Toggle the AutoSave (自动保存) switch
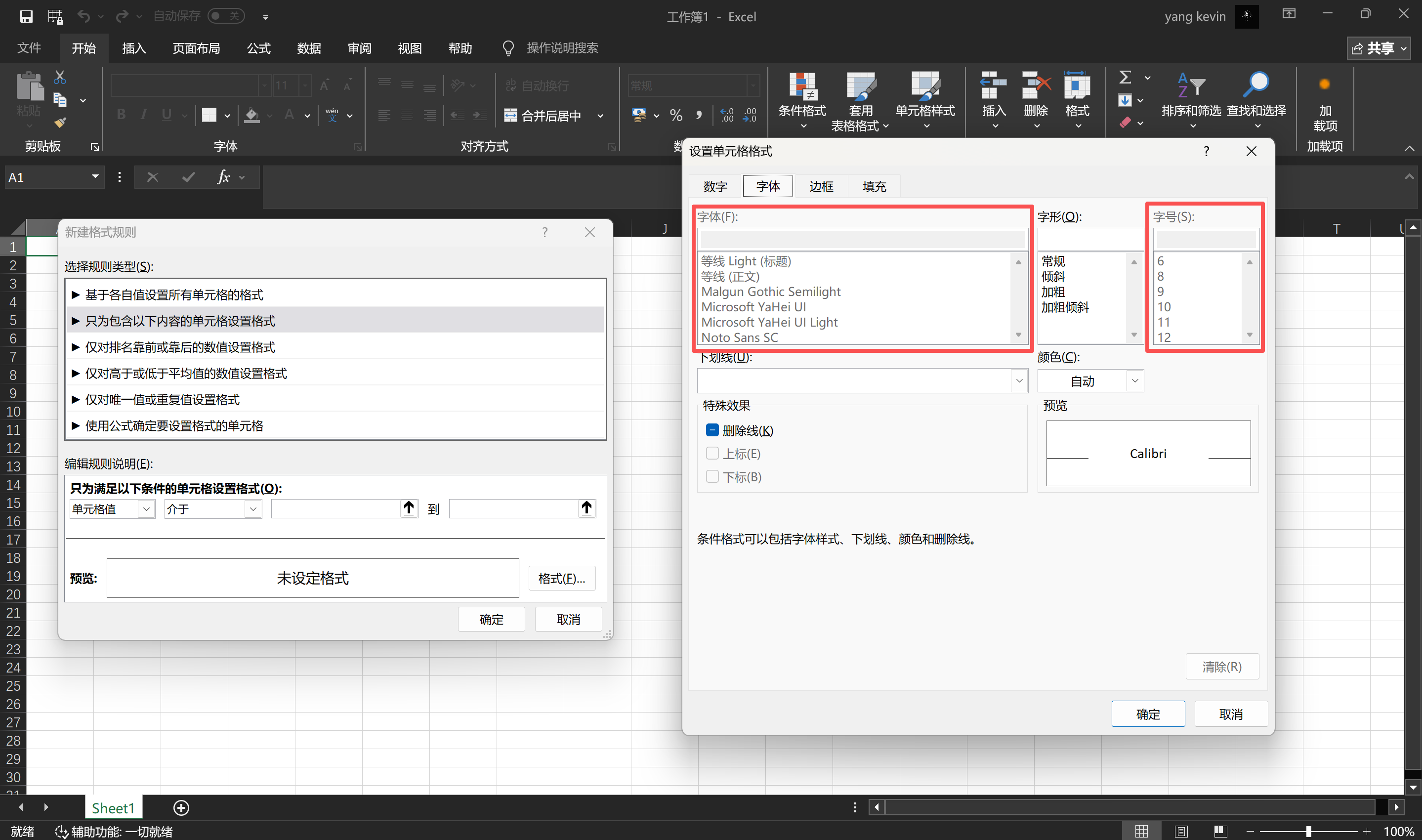The width and height of the screenshot is (1422, 840). [226, 16]
